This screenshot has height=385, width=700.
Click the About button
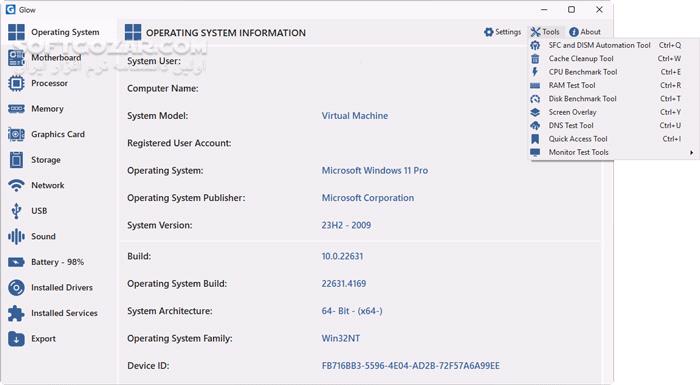click(x=585, y=32)
